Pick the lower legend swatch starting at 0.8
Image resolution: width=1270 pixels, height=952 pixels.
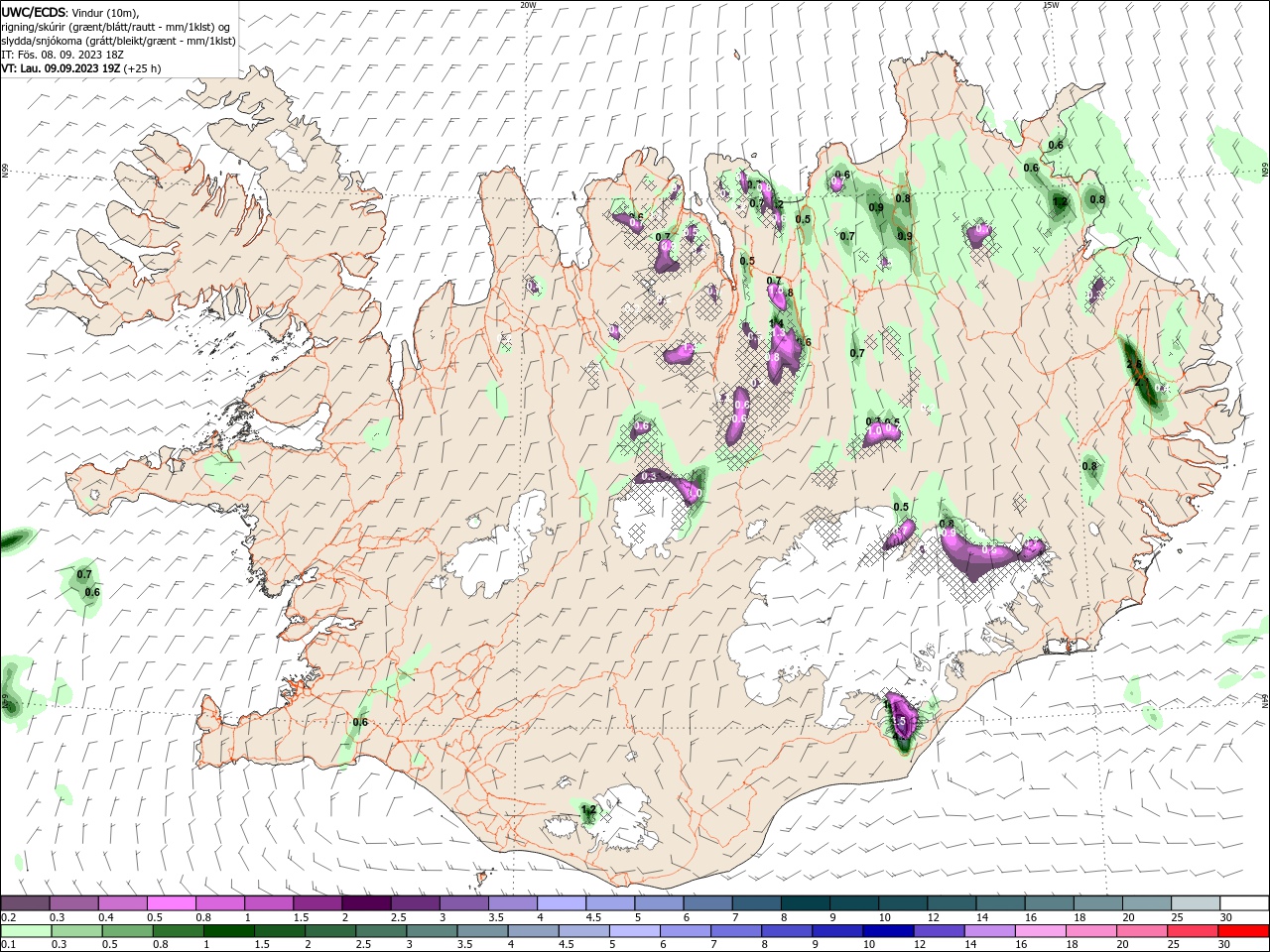tap(181, 931)
